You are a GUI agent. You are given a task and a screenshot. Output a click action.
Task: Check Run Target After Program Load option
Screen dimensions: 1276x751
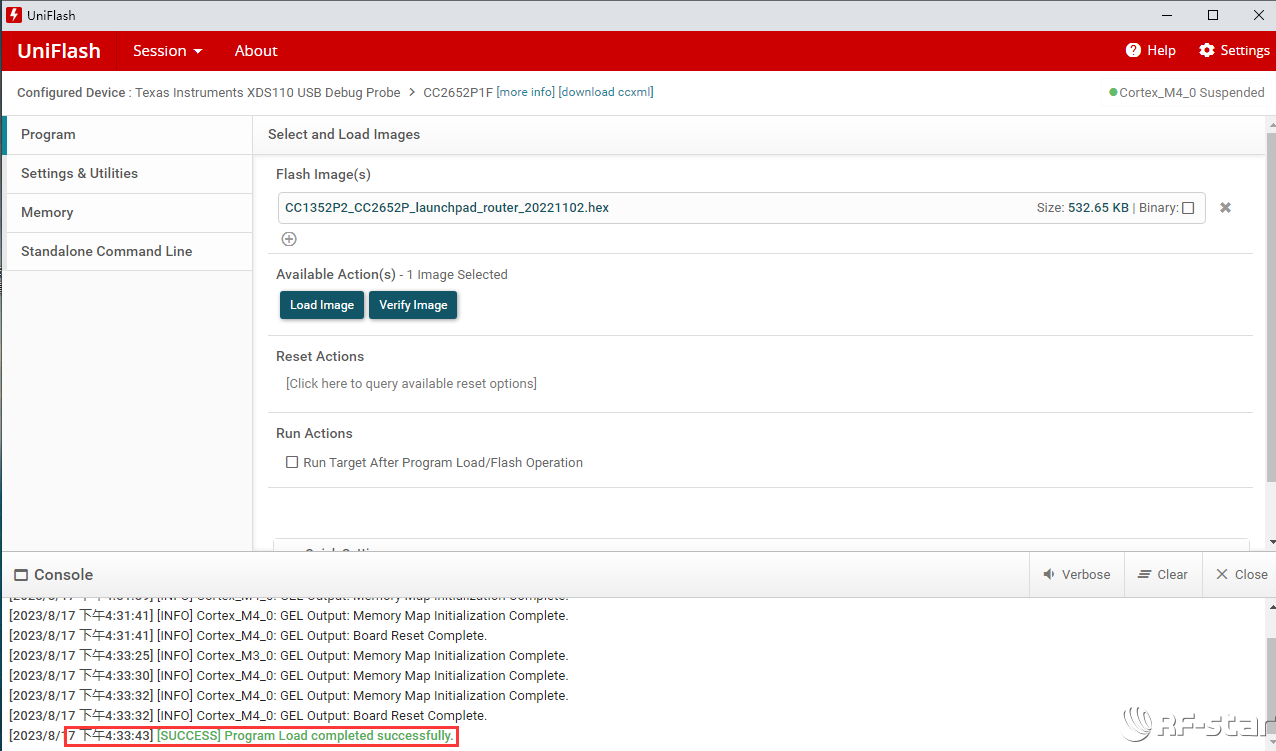[292, 463]
